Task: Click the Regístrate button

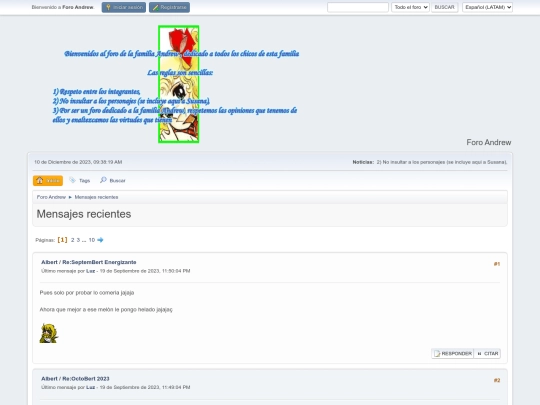Action: click(169, 7)
